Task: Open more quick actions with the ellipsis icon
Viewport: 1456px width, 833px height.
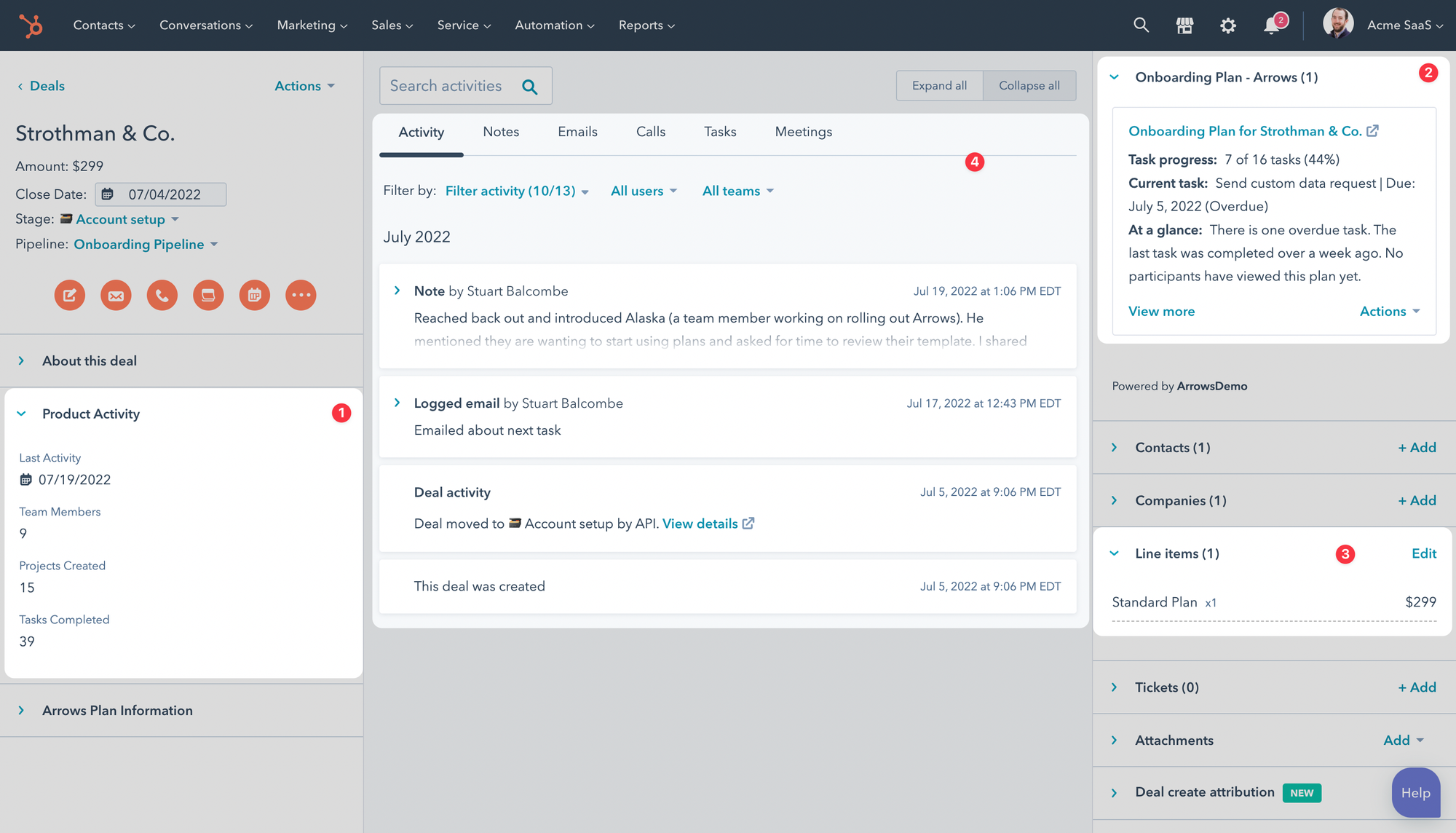Action: coord(301,295)
